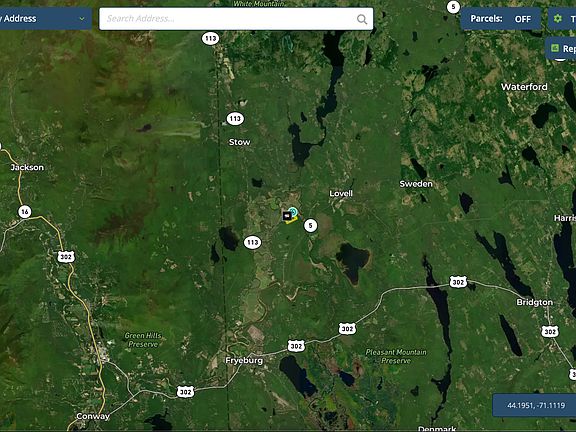Click the Waterford town label

click(x=524, y=87)
